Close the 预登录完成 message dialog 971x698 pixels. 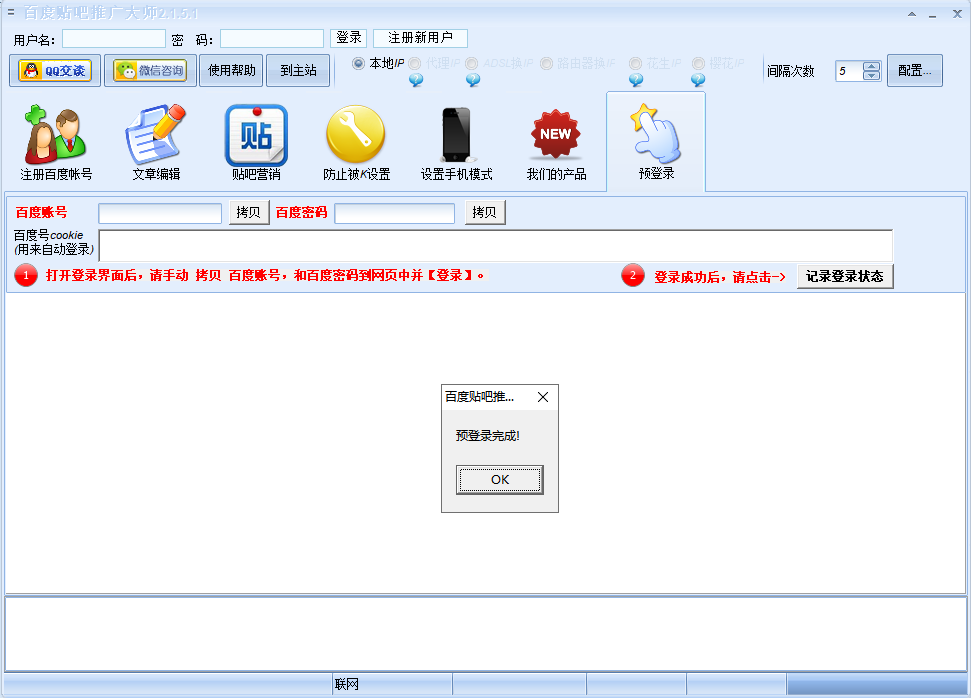click(543, 397)
